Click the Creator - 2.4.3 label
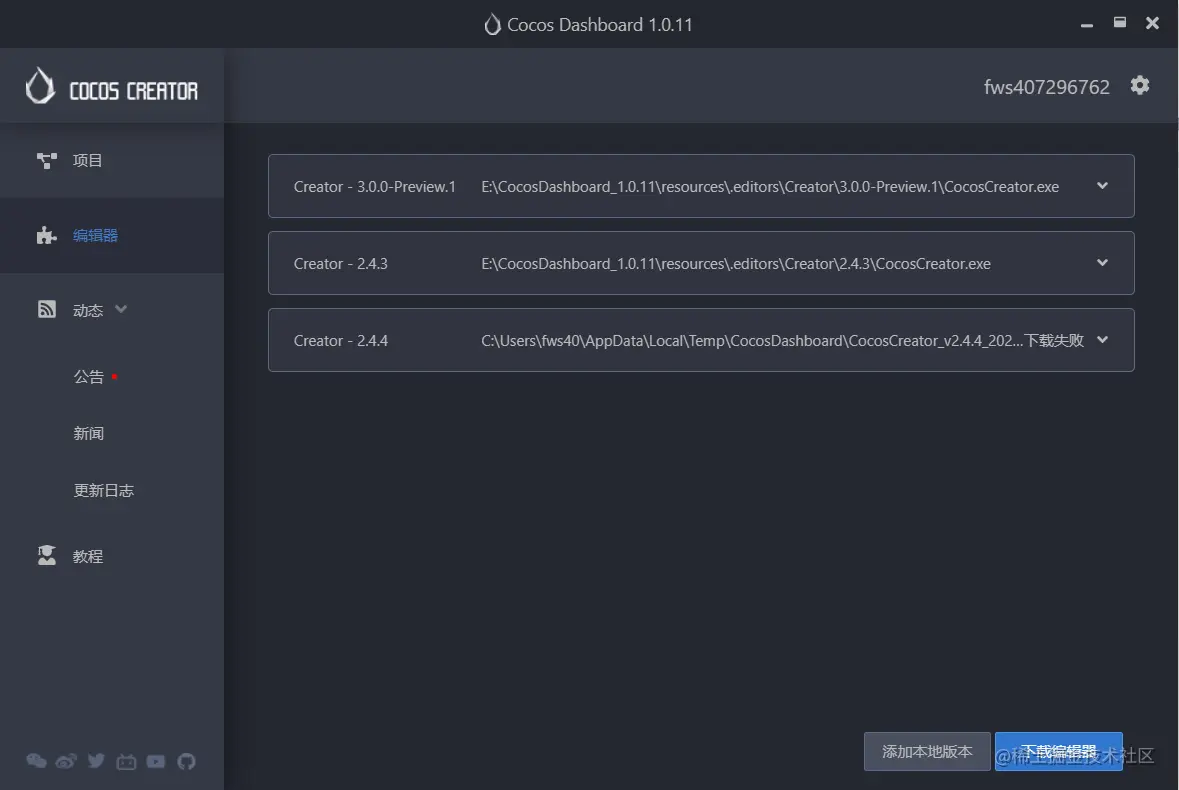This screenshot has height=790, width=1179. pos(341,264)
